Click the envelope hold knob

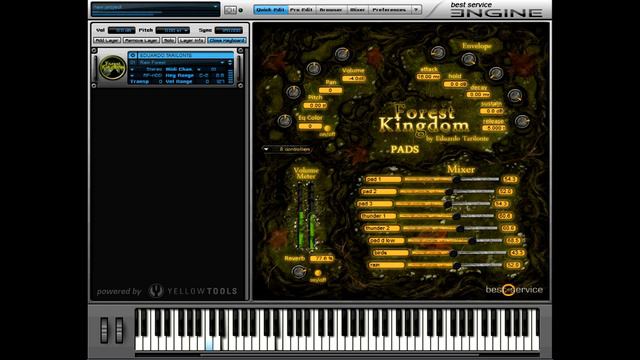tap(469, 60)
